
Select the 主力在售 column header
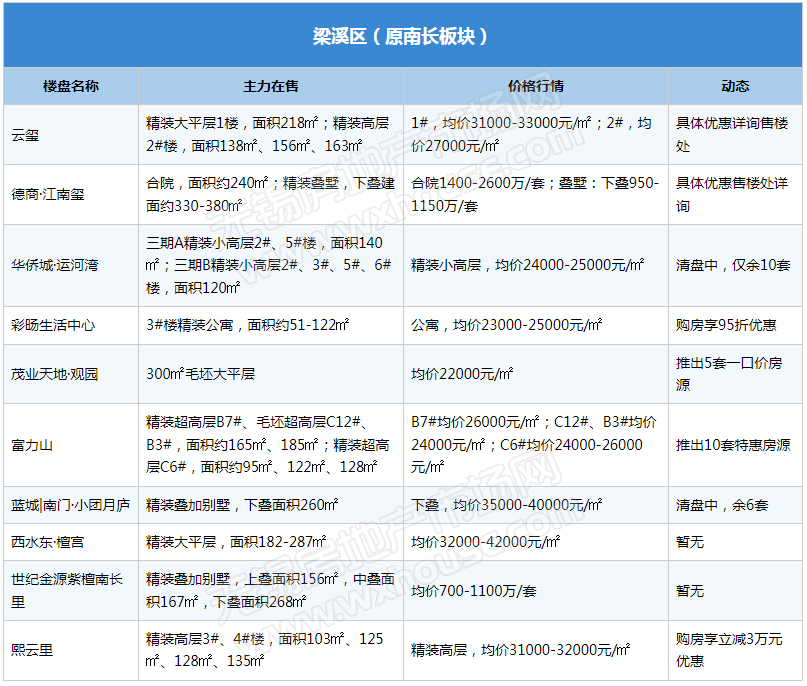coord(271,86)
